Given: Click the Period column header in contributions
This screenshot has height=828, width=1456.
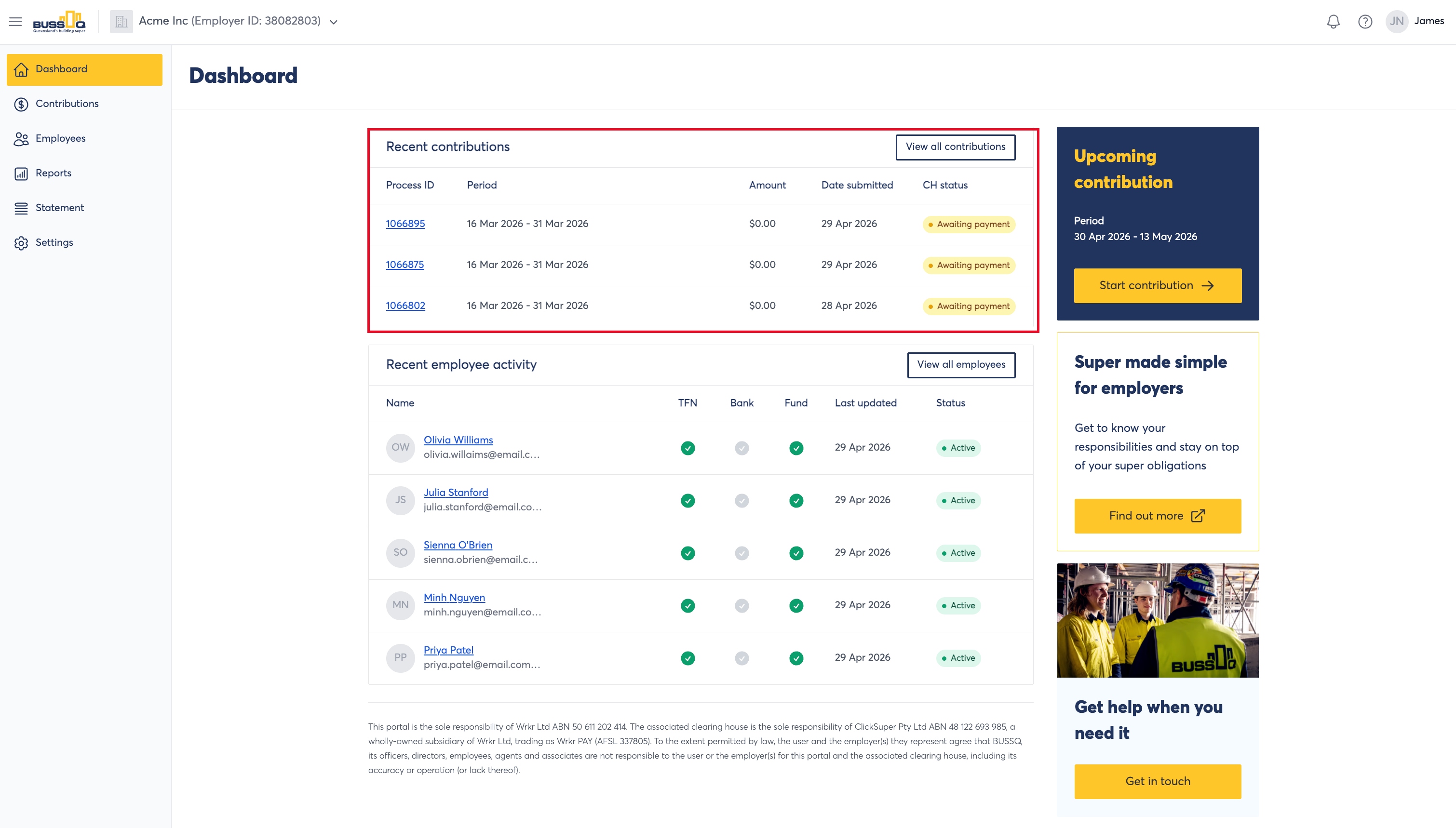Looking at the screenshot, I should coord(482,186).
